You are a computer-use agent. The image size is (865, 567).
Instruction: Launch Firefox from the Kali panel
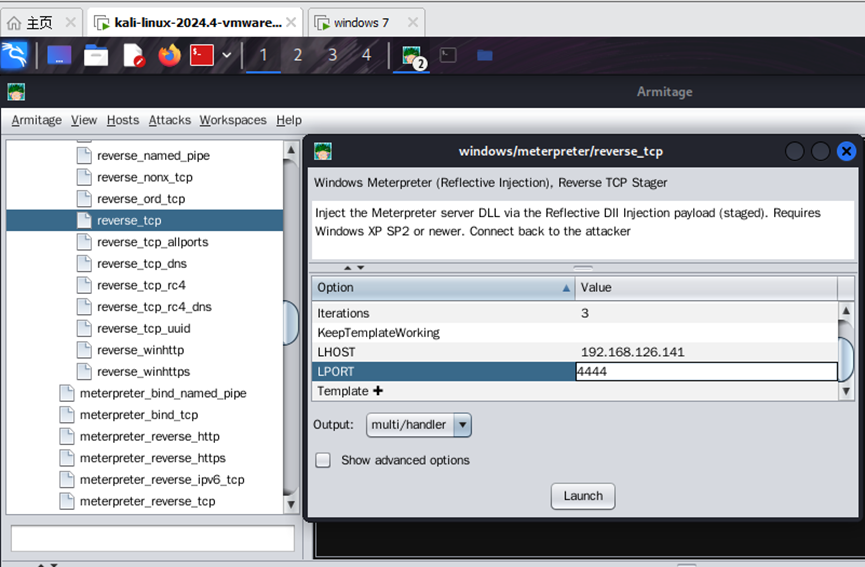tap(169, 55)
